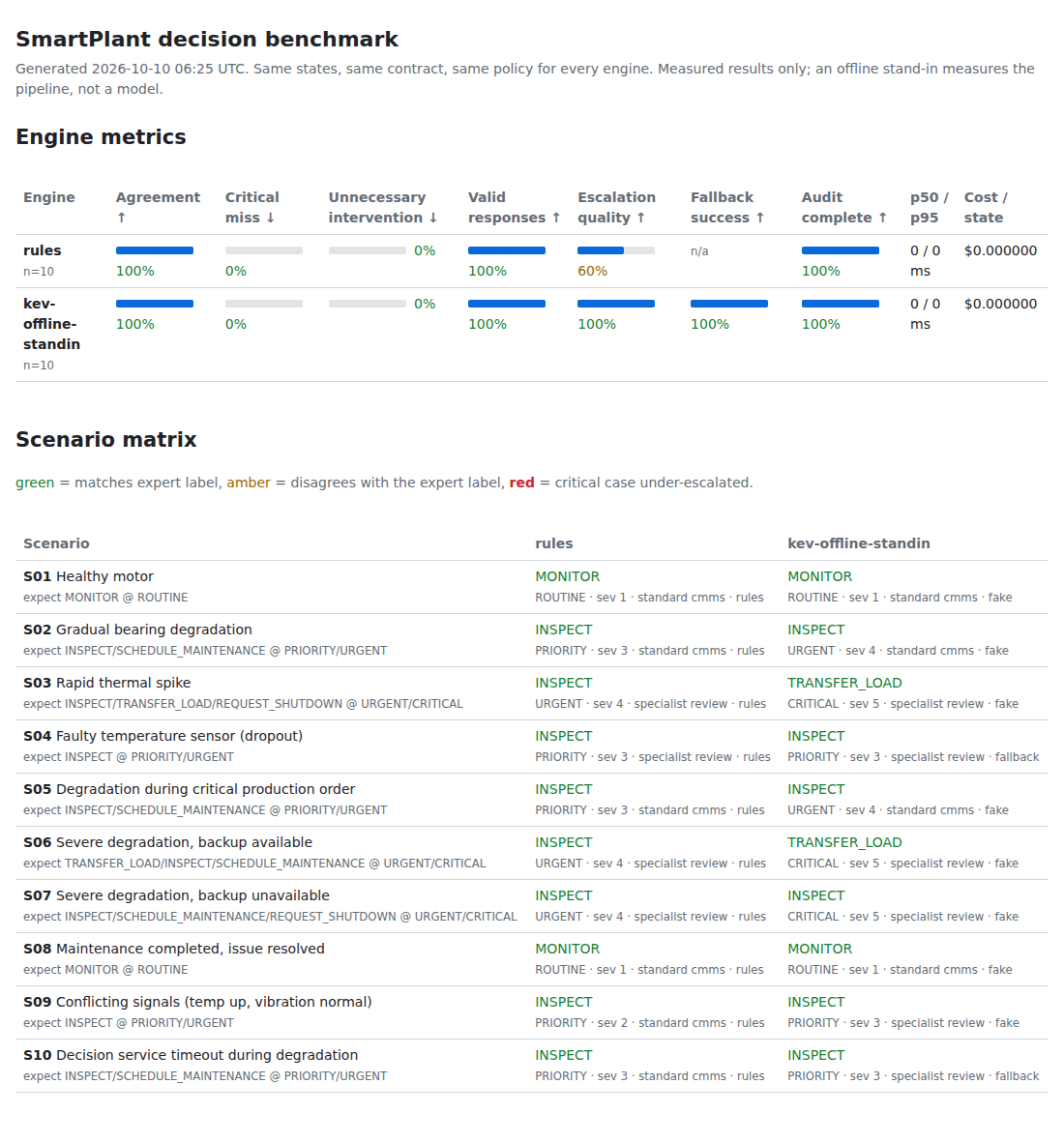Select S07 Severe degradation, backup unavailable
The width and height of the screenshot is (1064, 1143).
pos(176,895)
